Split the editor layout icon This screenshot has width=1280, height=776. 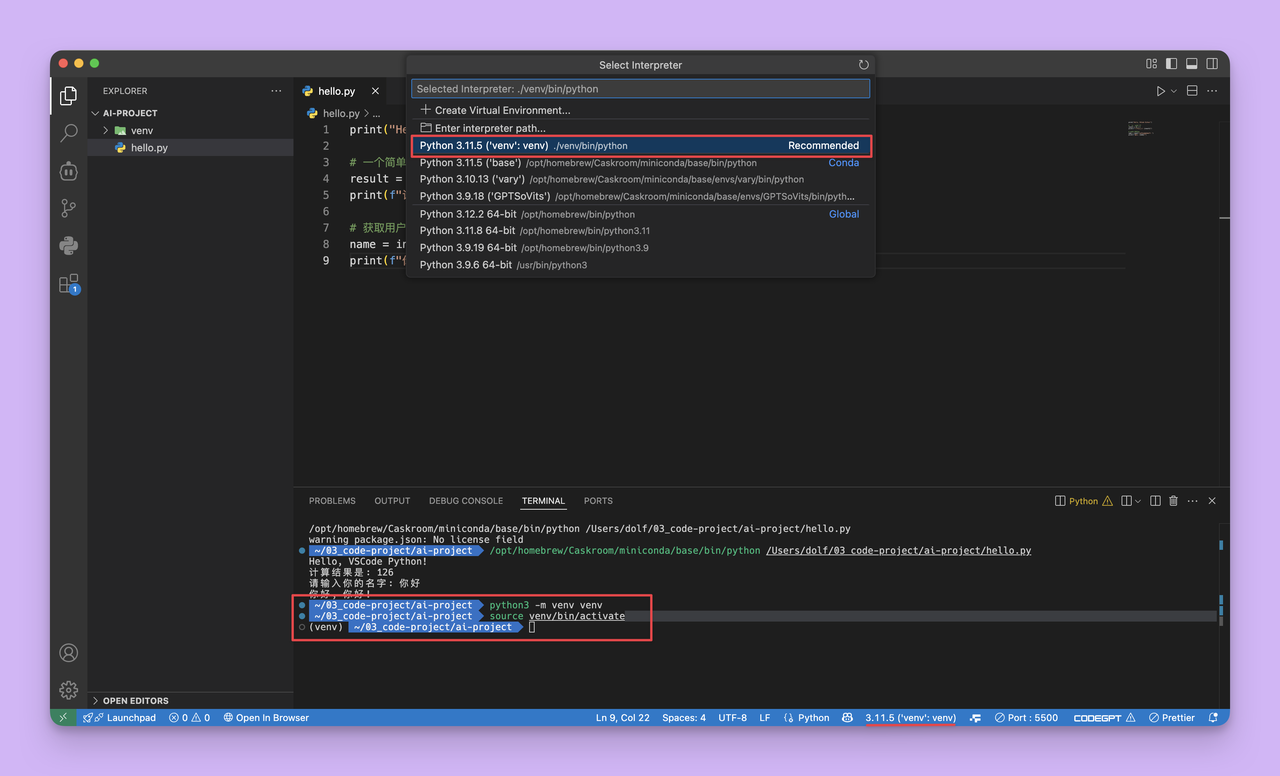pos(1192,91)
